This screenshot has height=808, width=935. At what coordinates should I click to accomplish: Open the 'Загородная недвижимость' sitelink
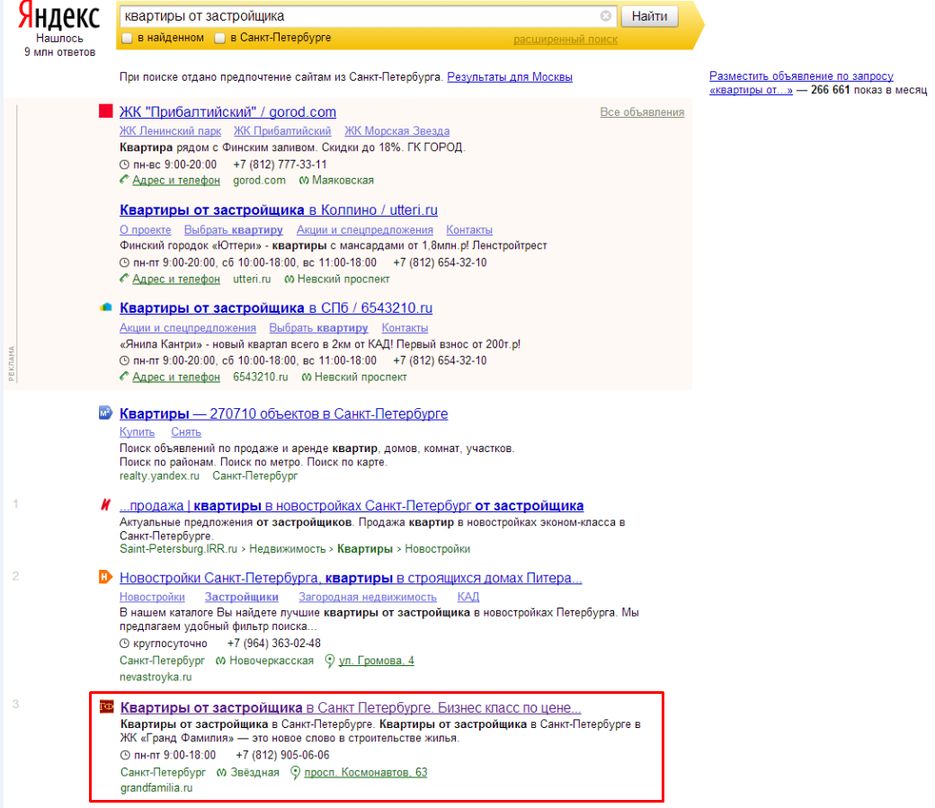click(x=367, y=597)
